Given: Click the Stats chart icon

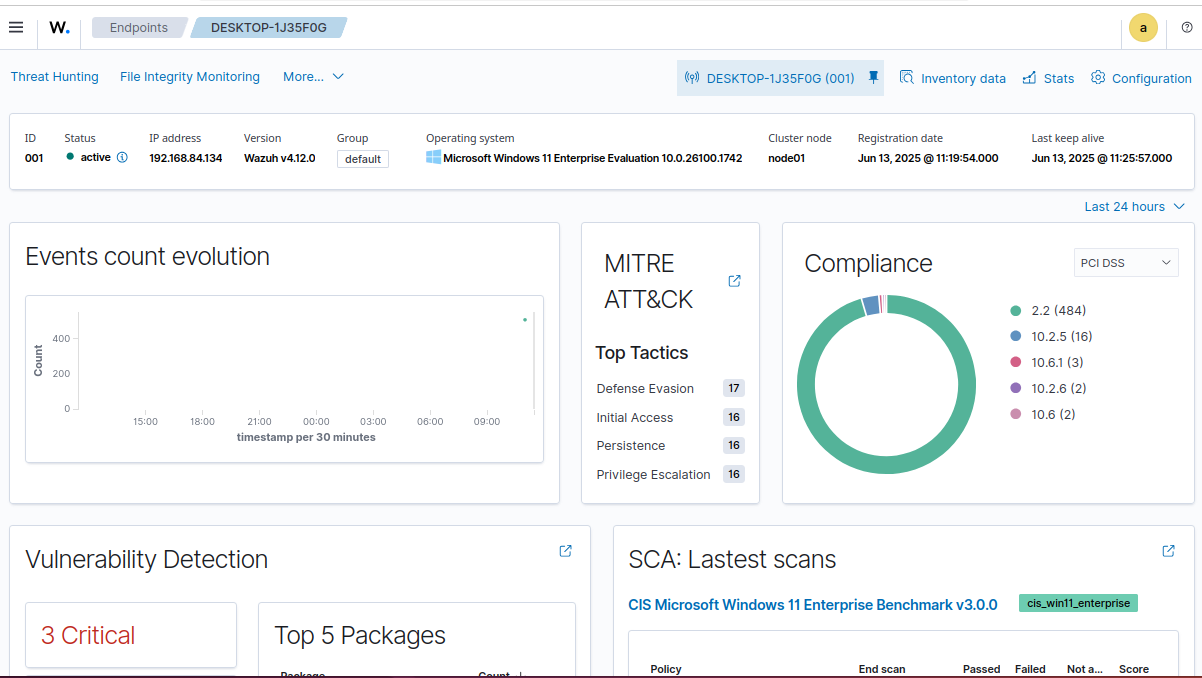Looking at the screenshot, I should 1029,78.
